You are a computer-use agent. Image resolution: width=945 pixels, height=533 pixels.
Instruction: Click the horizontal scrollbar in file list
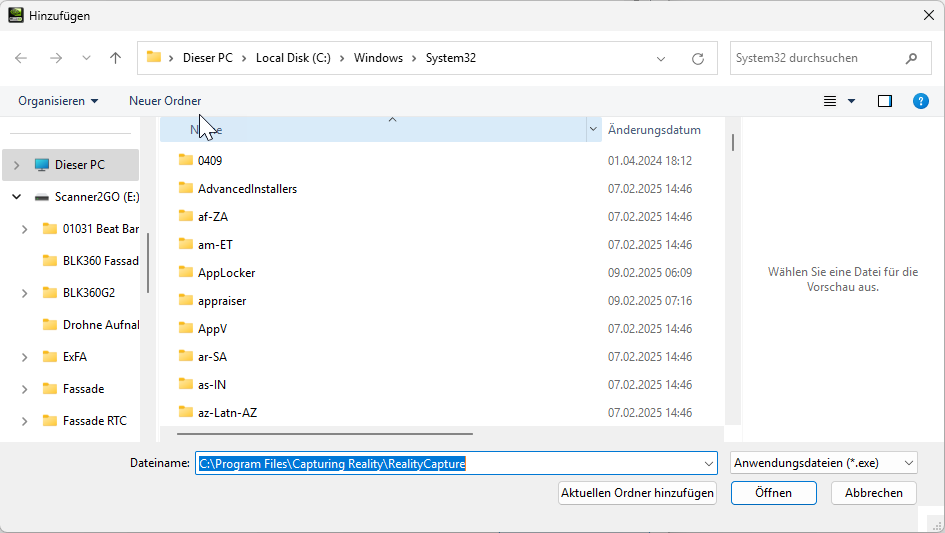click(324, 434)
